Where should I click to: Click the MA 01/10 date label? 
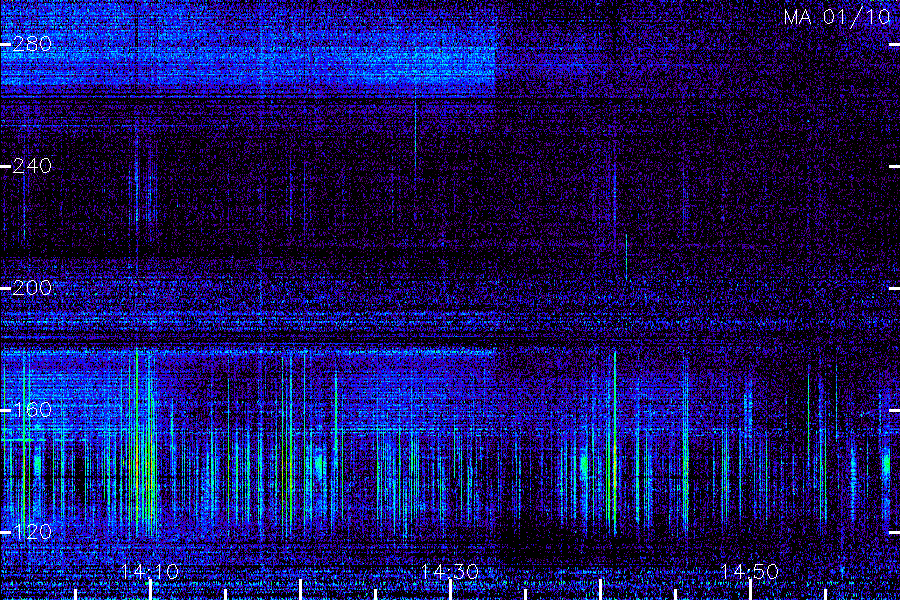(x=837, y=17)
